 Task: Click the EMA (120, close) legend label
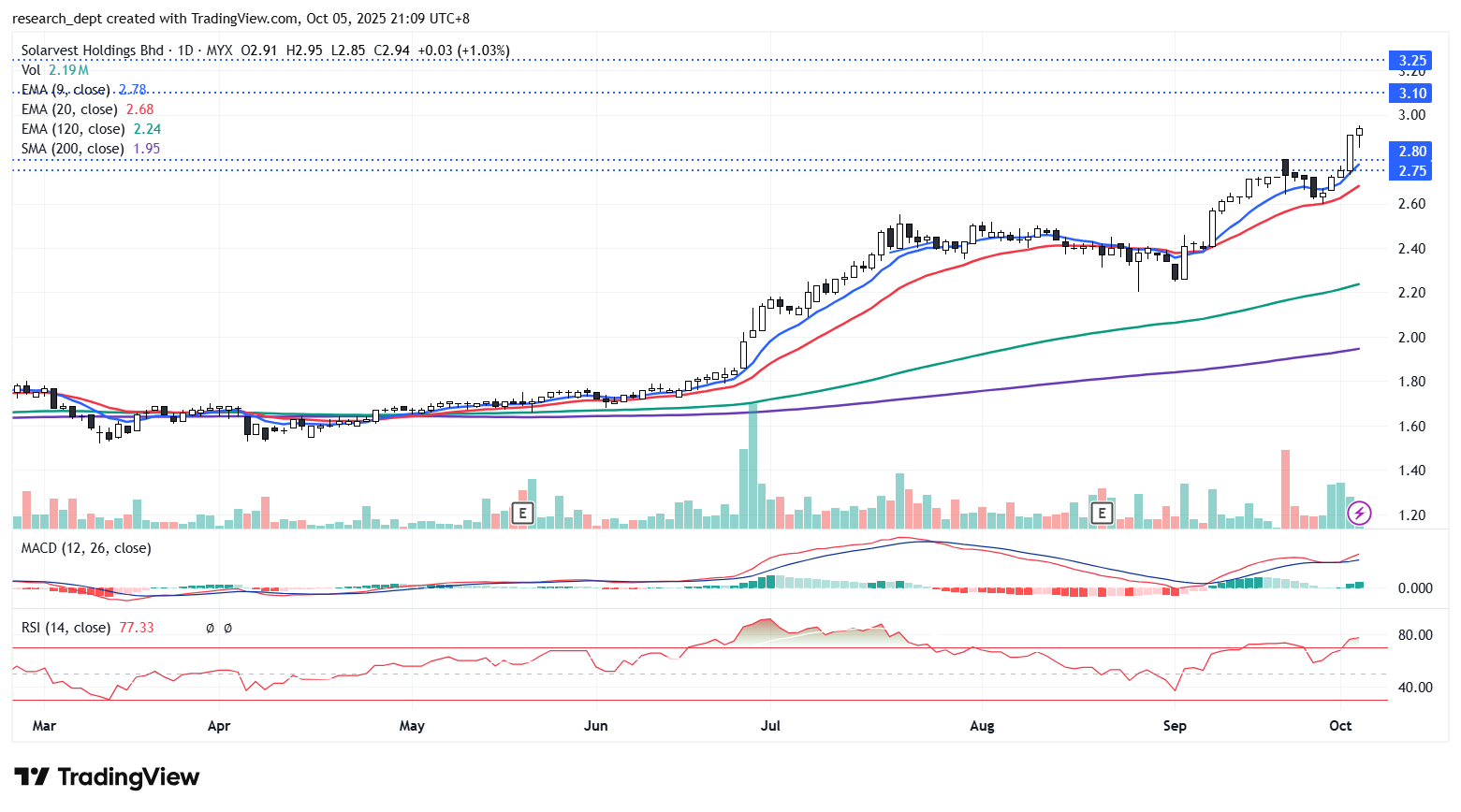click(73, 129)
